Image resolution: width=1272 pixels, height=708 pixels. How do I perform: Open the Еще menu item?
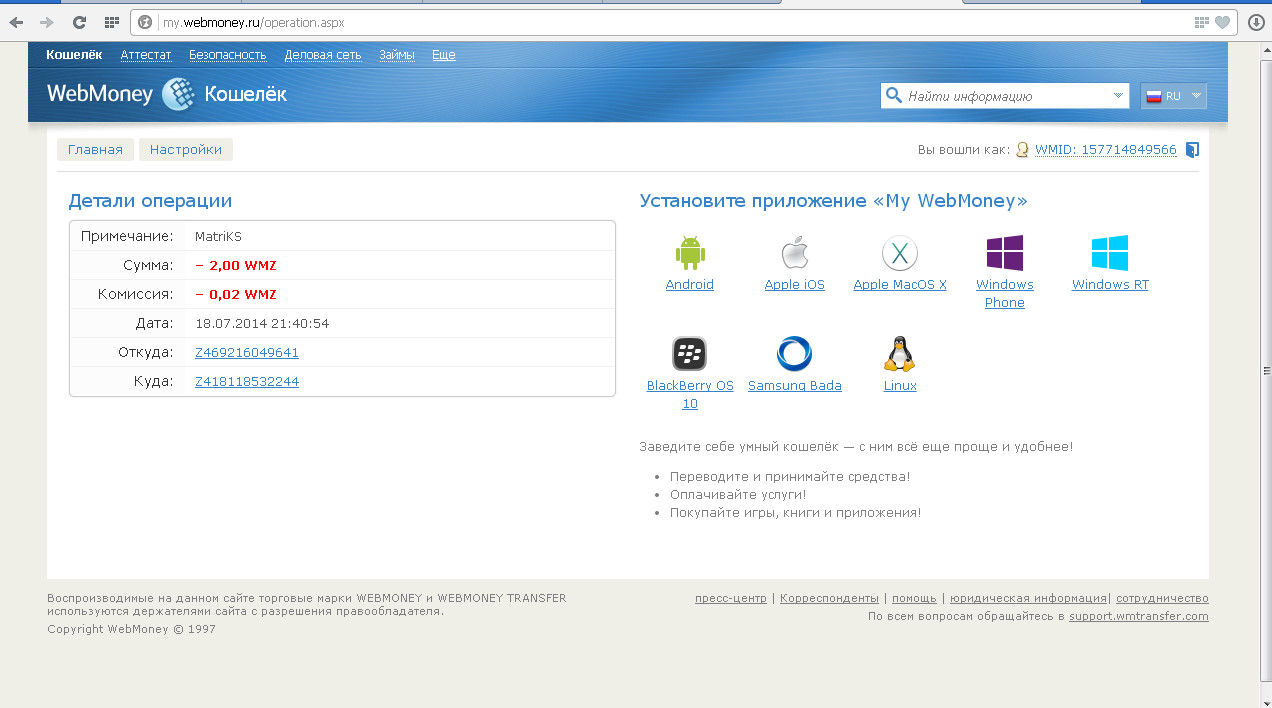tap(444, 55)
